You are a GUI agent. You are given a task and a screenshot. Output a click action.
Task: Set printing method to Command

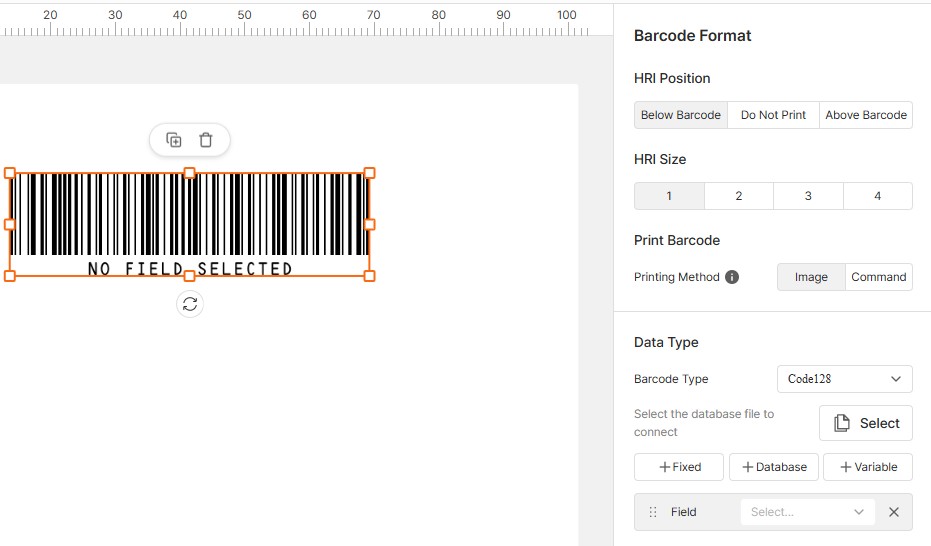879,277
